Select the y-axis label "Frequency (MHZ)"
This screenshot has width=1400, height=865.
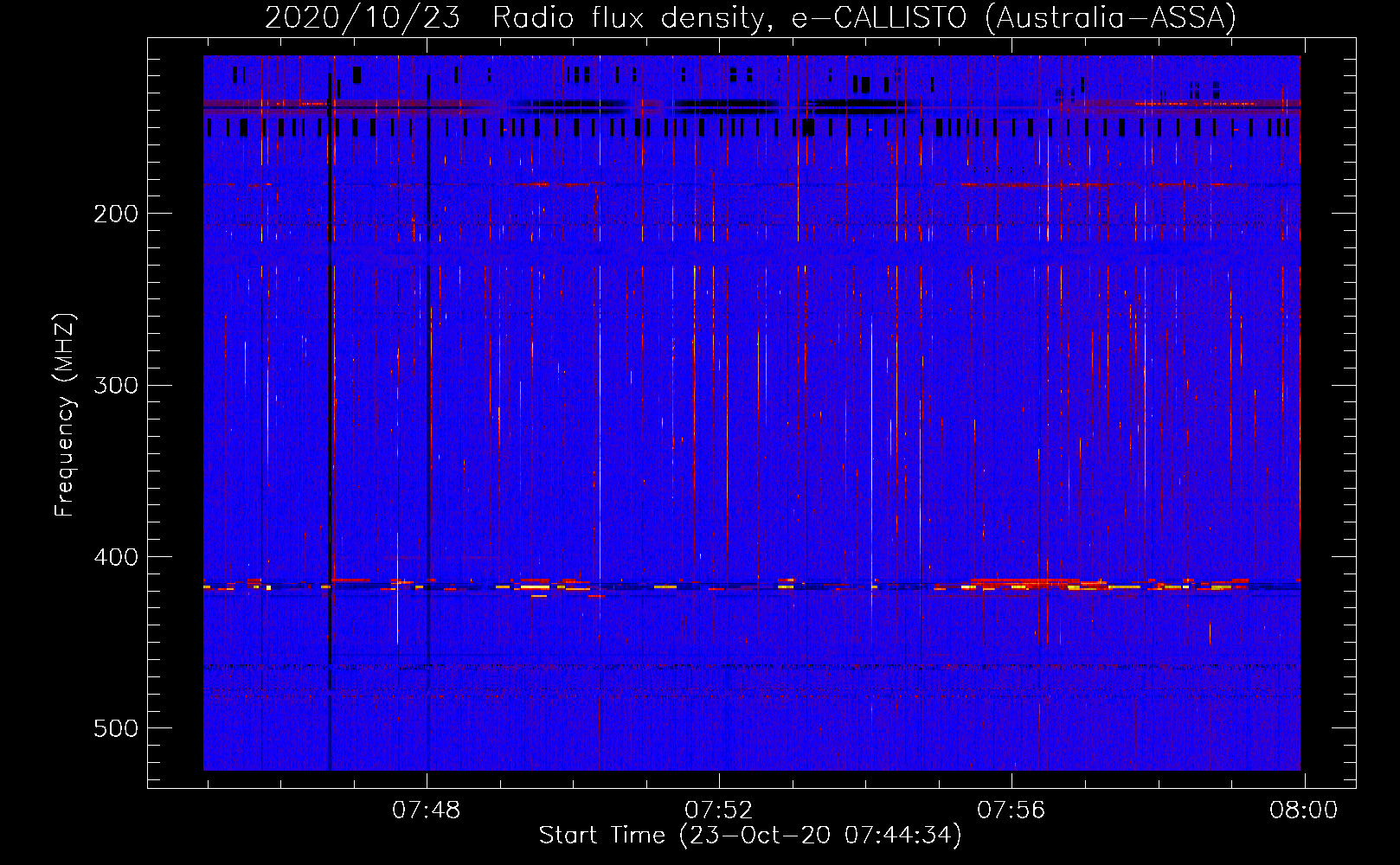[x=66, y=415]
